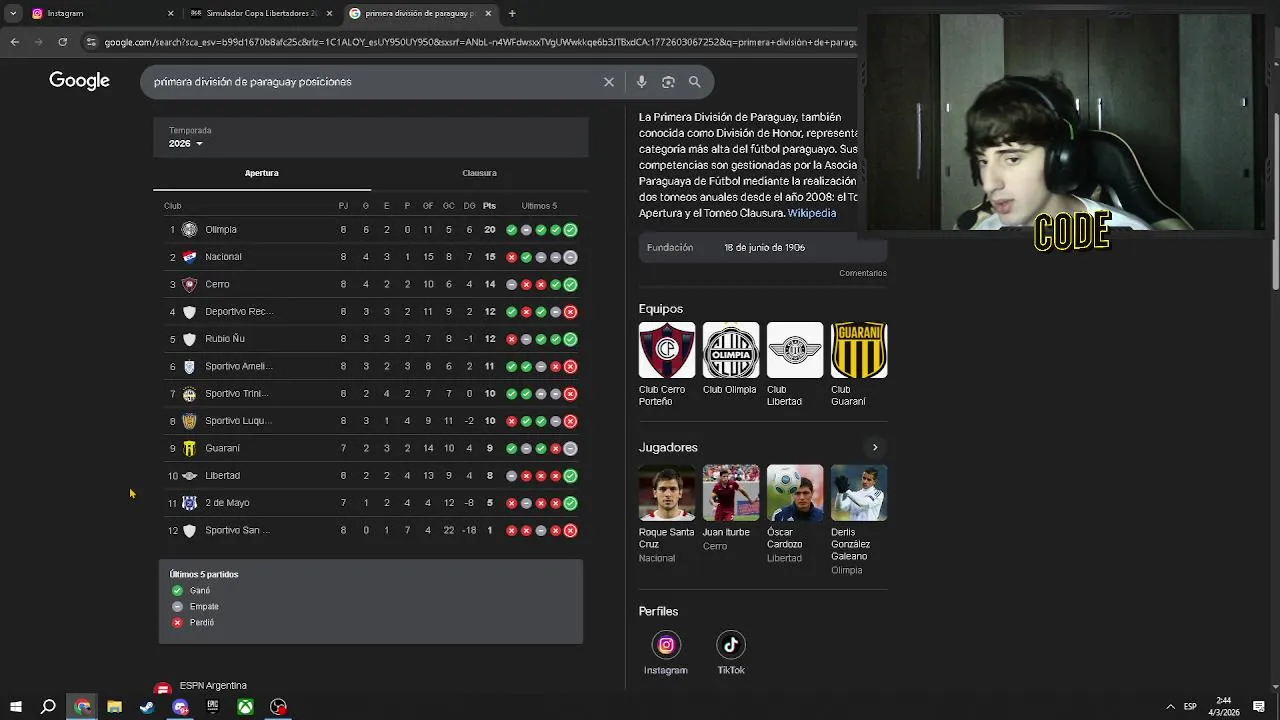
Task: Open Discord from the taskbar
Action: click(x=180, y=707)
